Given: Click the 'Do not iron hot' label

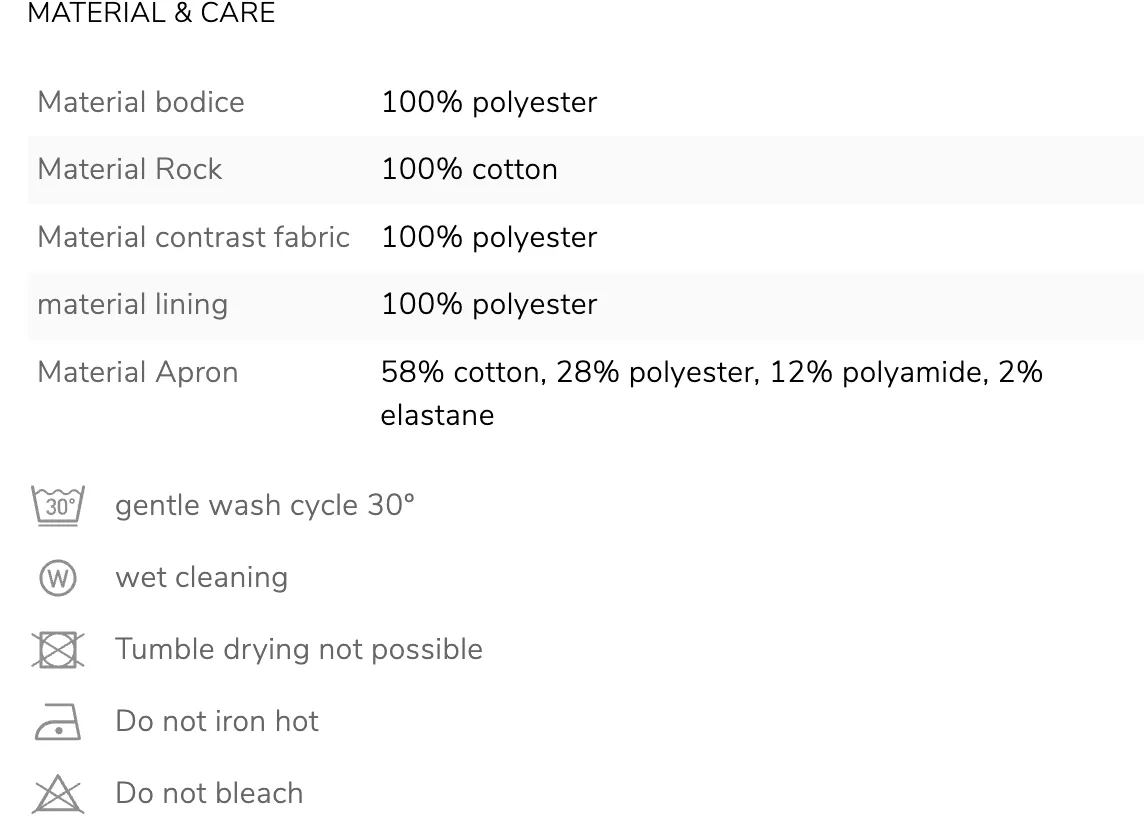Looking at the screenshot, I should pyautogui.click(x=217, y=721).
